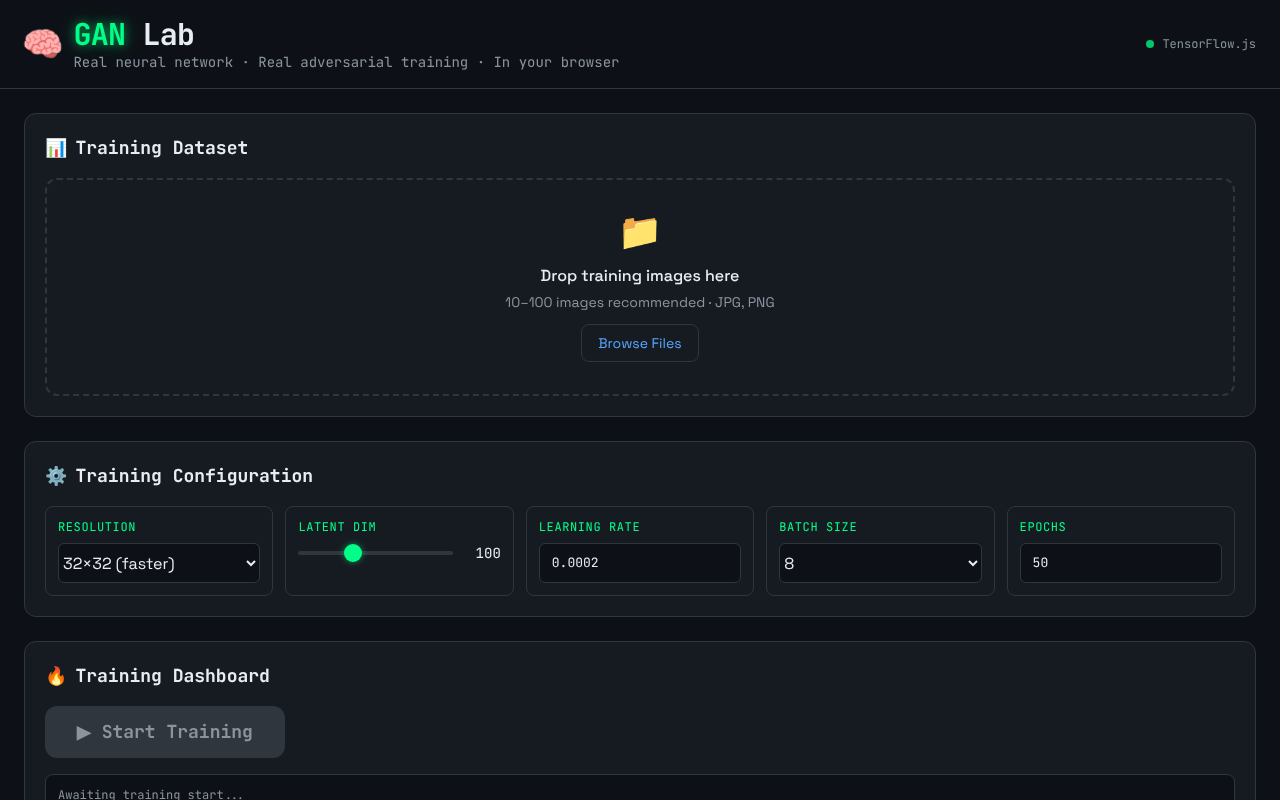The image size is (1280, 800).
Task: Click the LEARNING RATE label
Action: (590, 527)
